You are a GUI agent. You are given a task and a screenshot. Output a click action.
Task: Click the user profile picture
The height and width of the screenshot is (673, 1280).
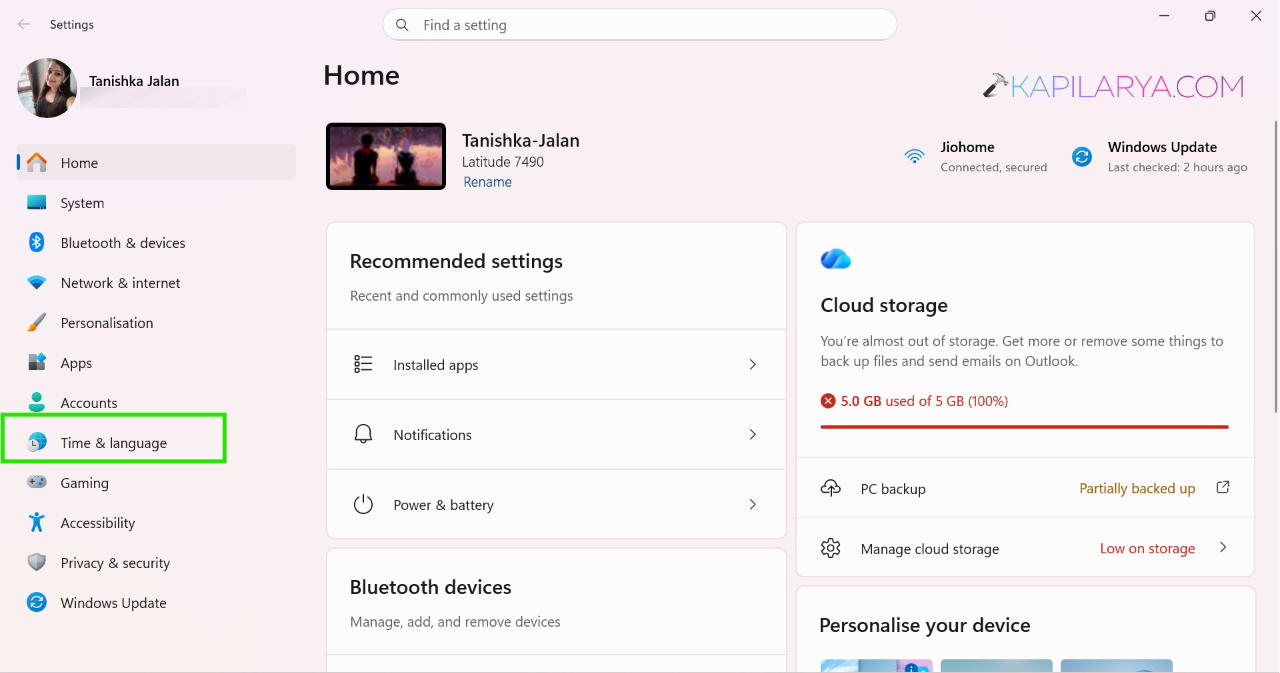pyautogui.click(x=47, y=88)
